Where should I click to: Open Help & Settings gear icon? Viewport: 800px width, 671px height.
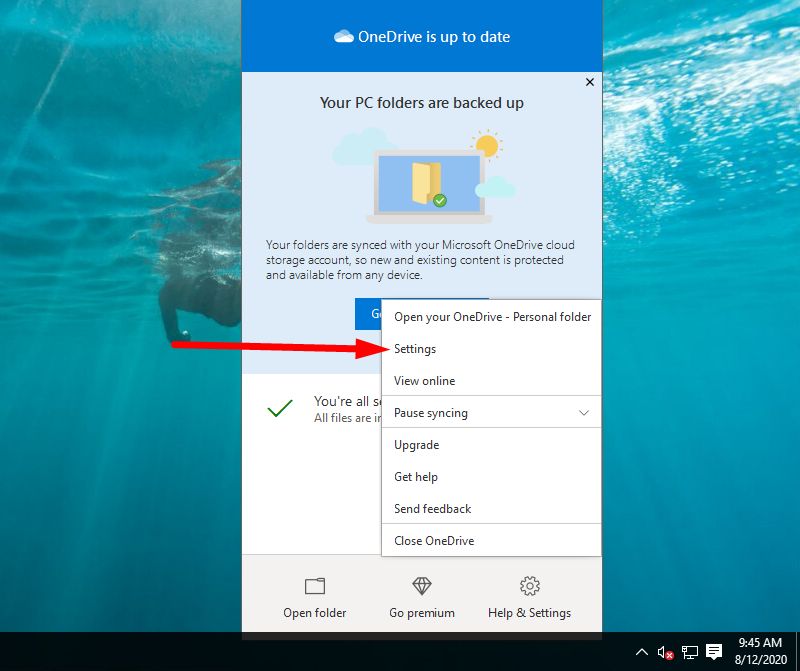click(529, 586)
